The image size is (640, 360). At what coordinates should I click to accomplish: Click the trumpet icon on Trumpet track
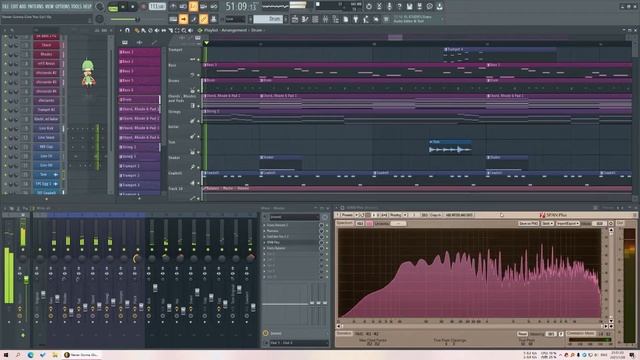(192, 59)
